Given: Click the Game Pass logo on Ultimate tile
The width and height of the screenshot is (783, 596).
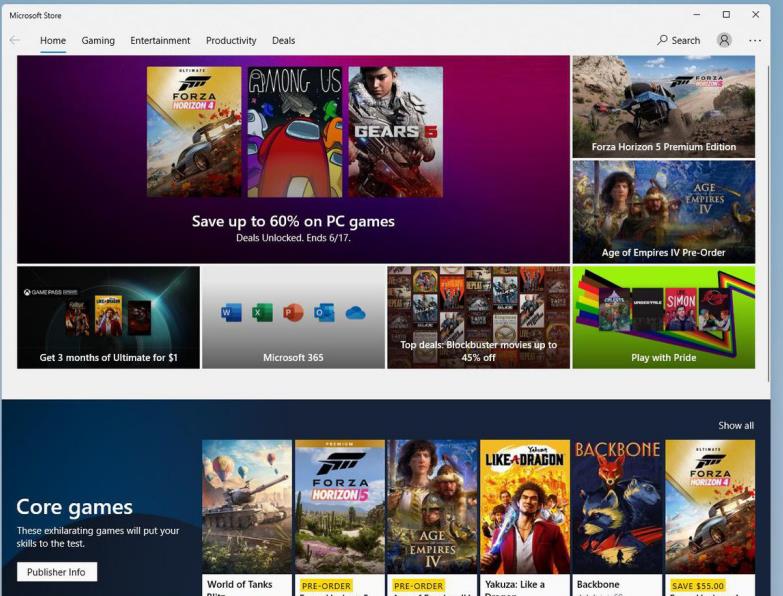Looking at the screenshot, I should [x=50, y=292].
